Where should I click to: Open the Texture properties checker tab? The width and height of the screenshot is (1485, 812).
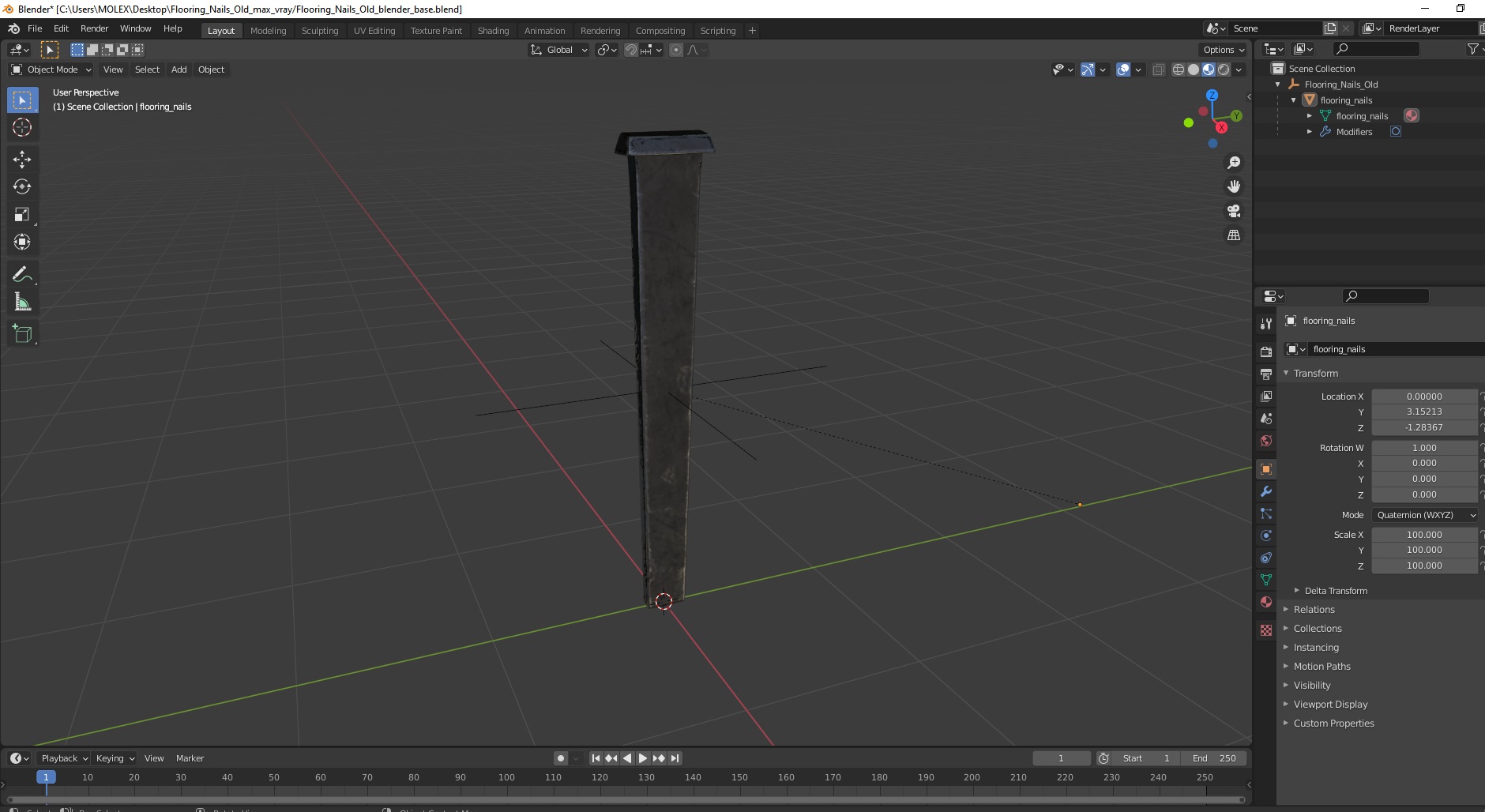click(1266, 630)
